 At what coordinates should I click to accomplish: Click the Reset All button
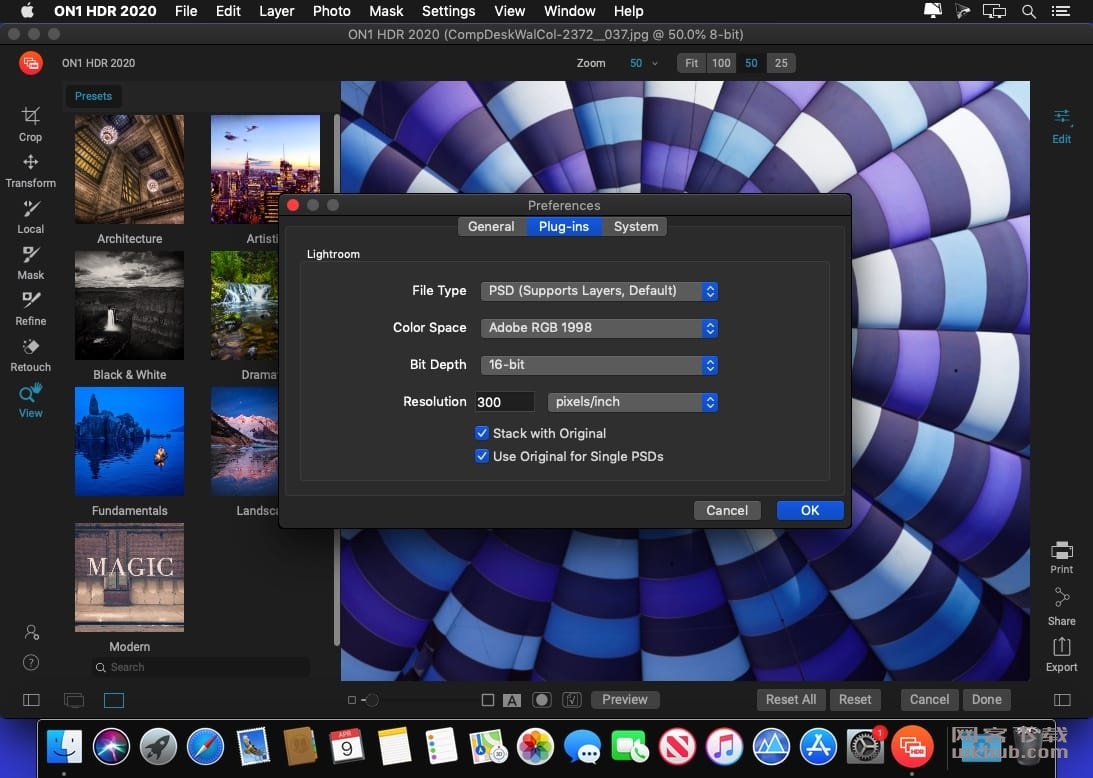[791, 699]
